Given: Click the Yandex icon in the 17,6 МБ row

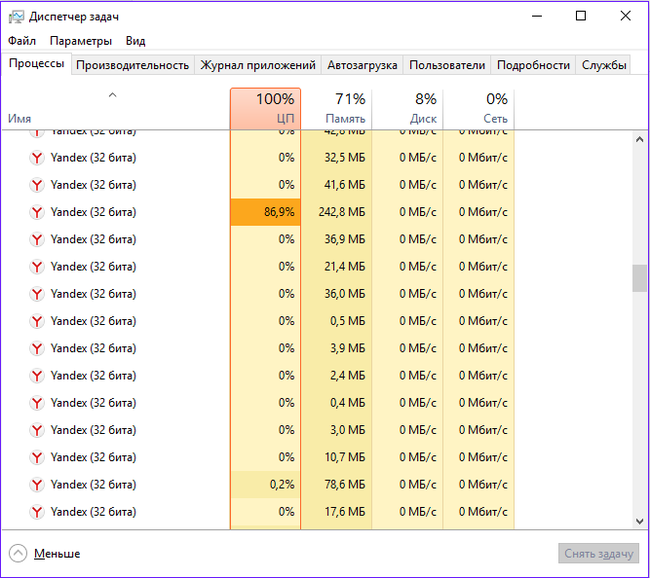Looking at the screenshot, I should [37, 512].
